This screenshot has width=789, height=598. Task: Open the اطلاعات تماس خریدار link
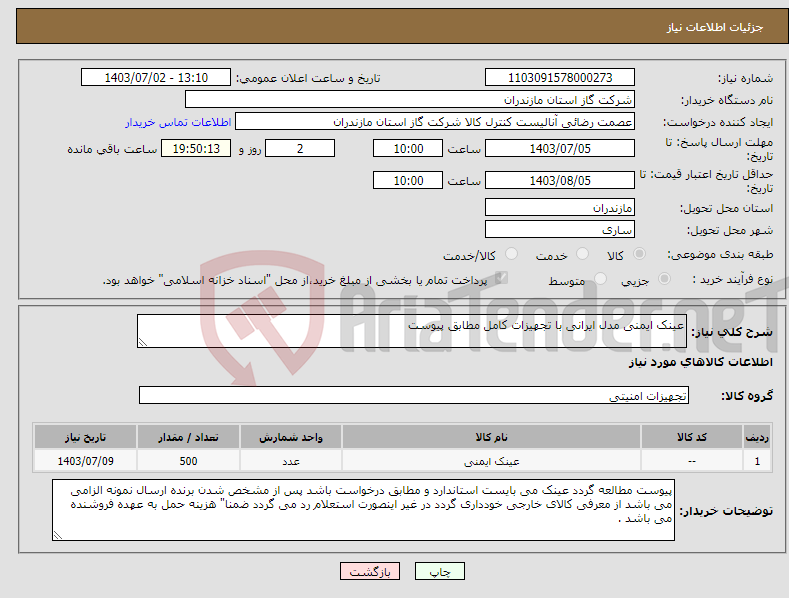coord(178,122)
